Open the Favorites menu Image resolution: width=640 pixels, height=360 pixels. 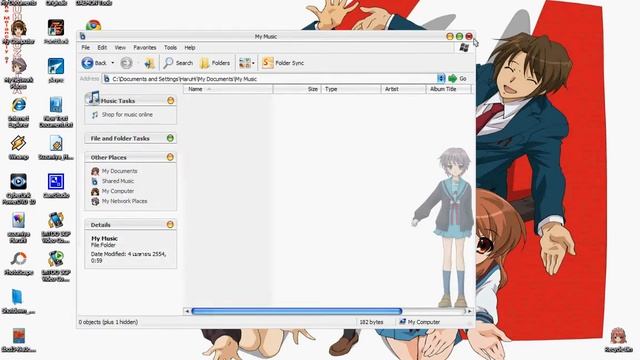tap(144, 47)
